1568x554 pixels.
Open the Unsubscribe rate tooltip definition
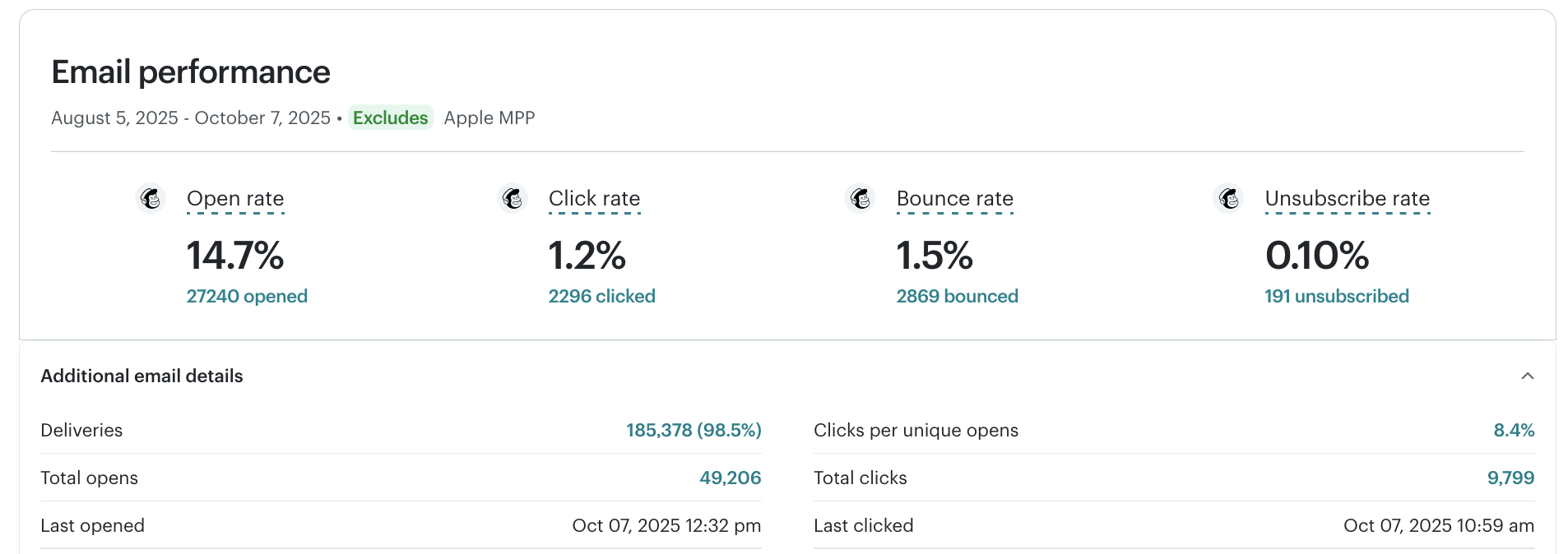click(1347, 198)
